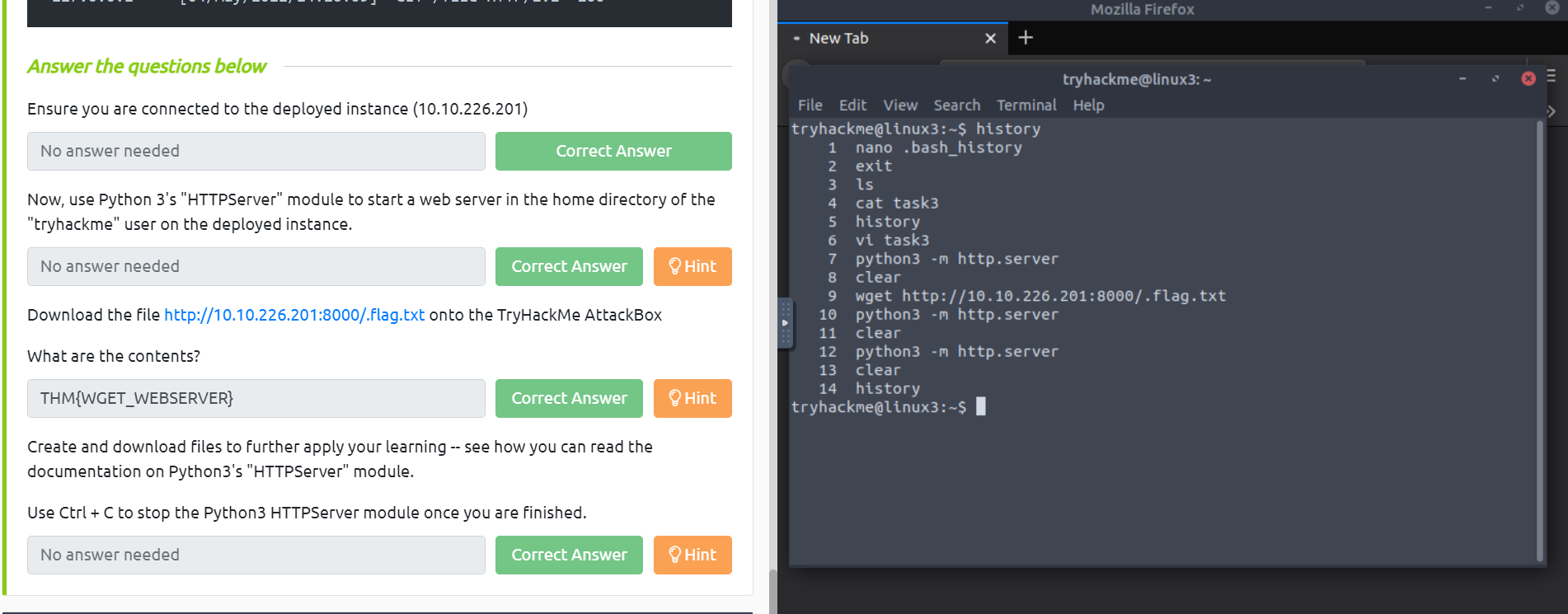Image resolution: width=1568 pixels, height=614 pixels.
Task: Click Correct Answer for the Ctrl + C question
Action: click(x=569, y=555)
